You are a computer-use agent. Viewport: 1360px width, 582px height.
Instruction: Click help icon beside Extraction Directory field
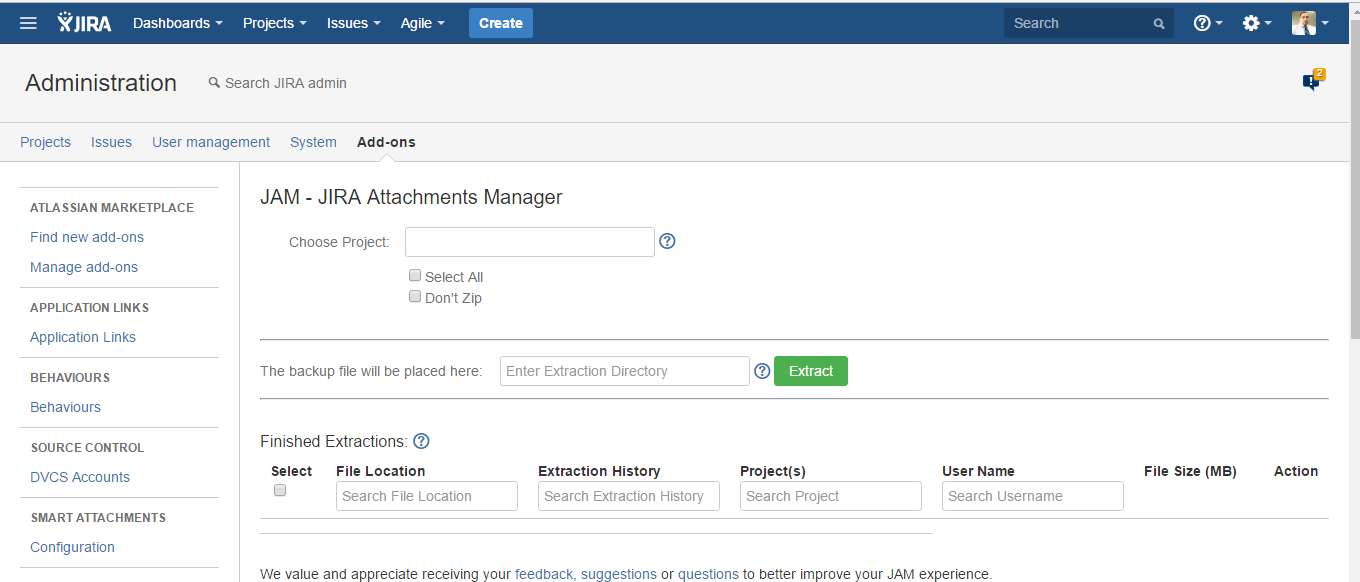762,371
